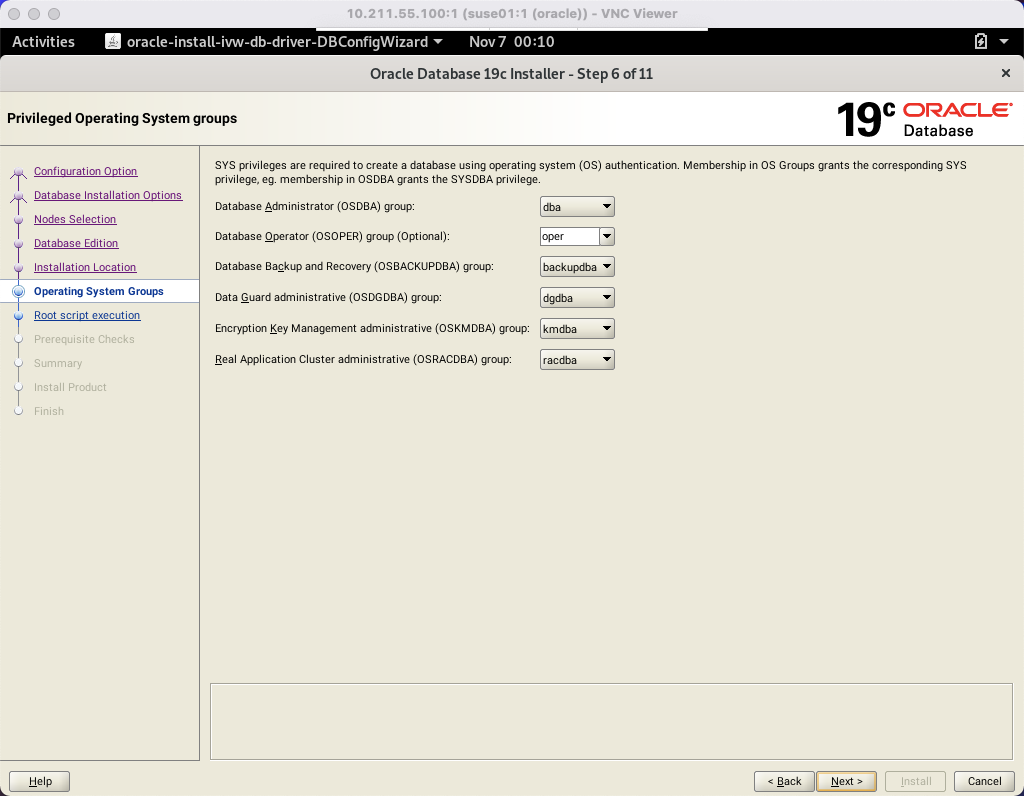Click the Database Operator (OSOPER) group label
This screenshot has width=1024, height=796.
click(x=332, y=236)
